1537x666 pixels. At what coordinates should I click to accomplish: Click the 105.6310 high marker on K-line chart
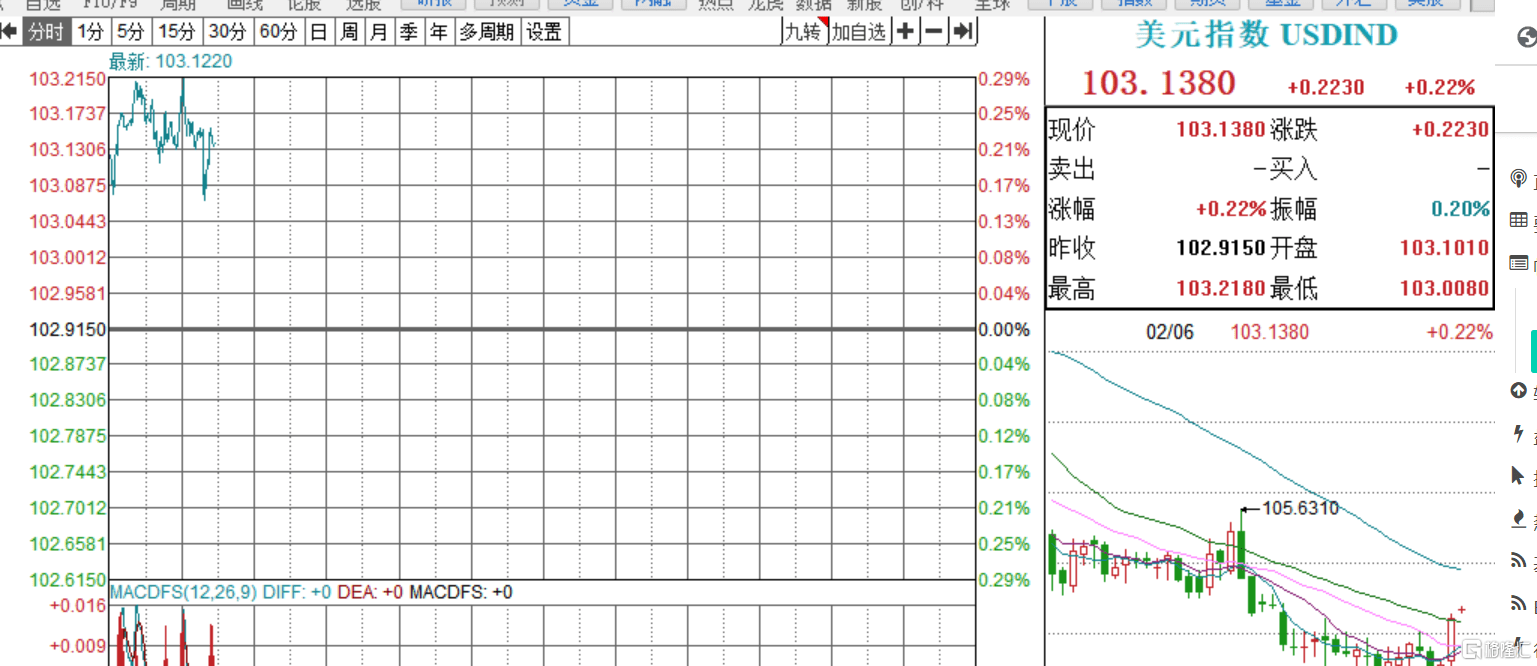click(1300, 509)
